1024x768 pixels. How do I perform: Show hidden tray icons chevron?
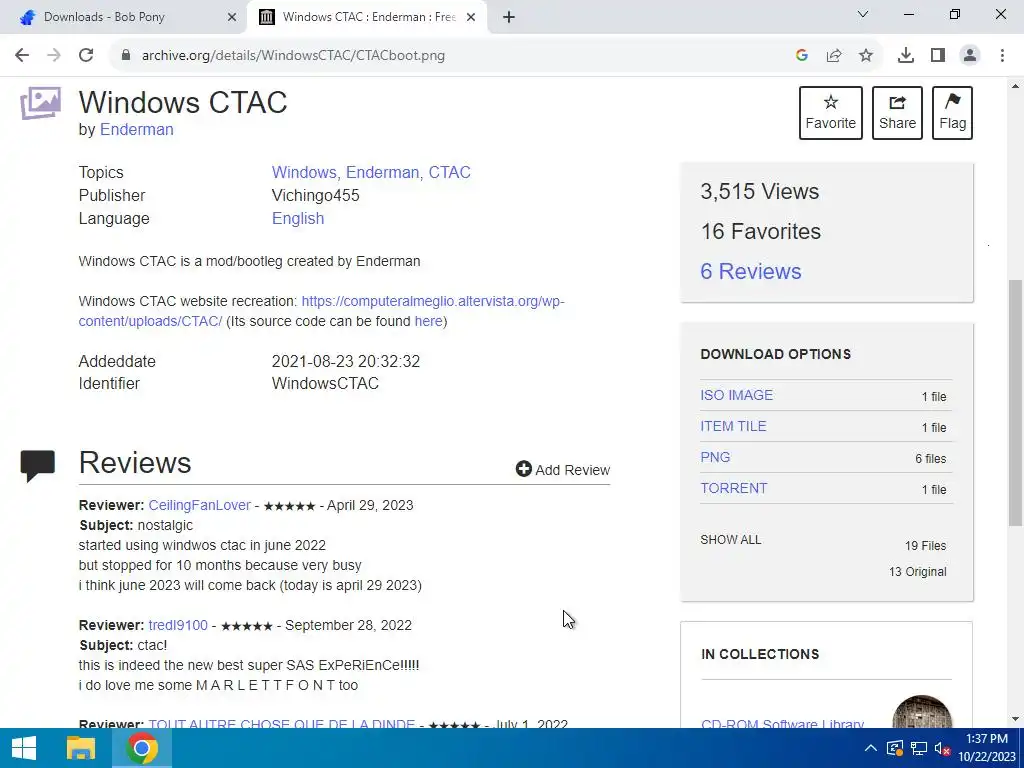[871, 748]
